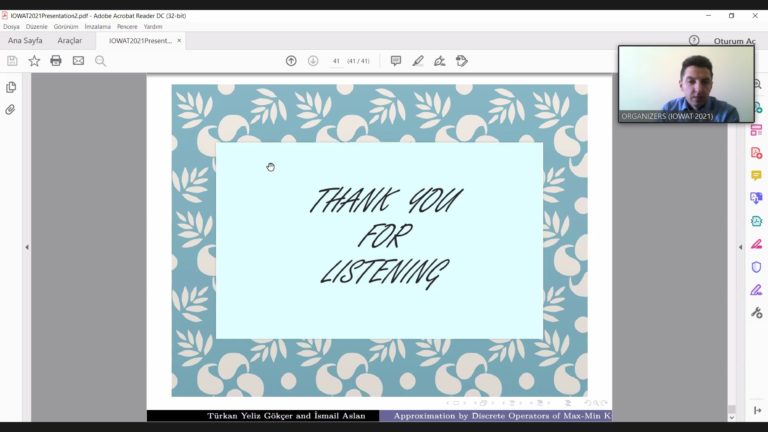Collapse the left navigation pane arrow

tap(27, 247)
